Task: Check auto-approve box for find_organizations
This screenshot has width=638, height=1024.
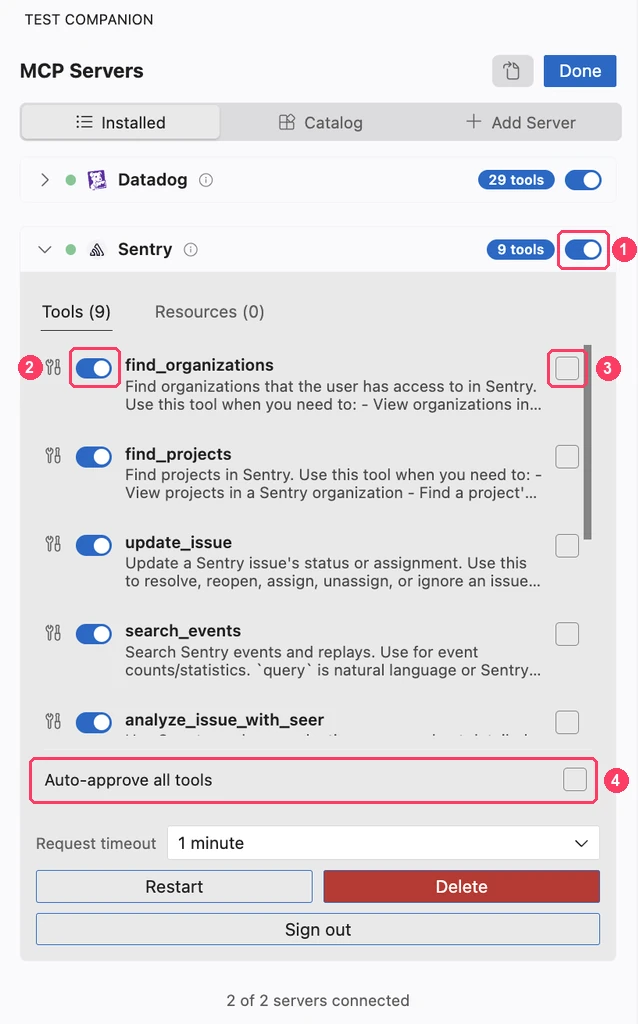Action: coord(567,368)
